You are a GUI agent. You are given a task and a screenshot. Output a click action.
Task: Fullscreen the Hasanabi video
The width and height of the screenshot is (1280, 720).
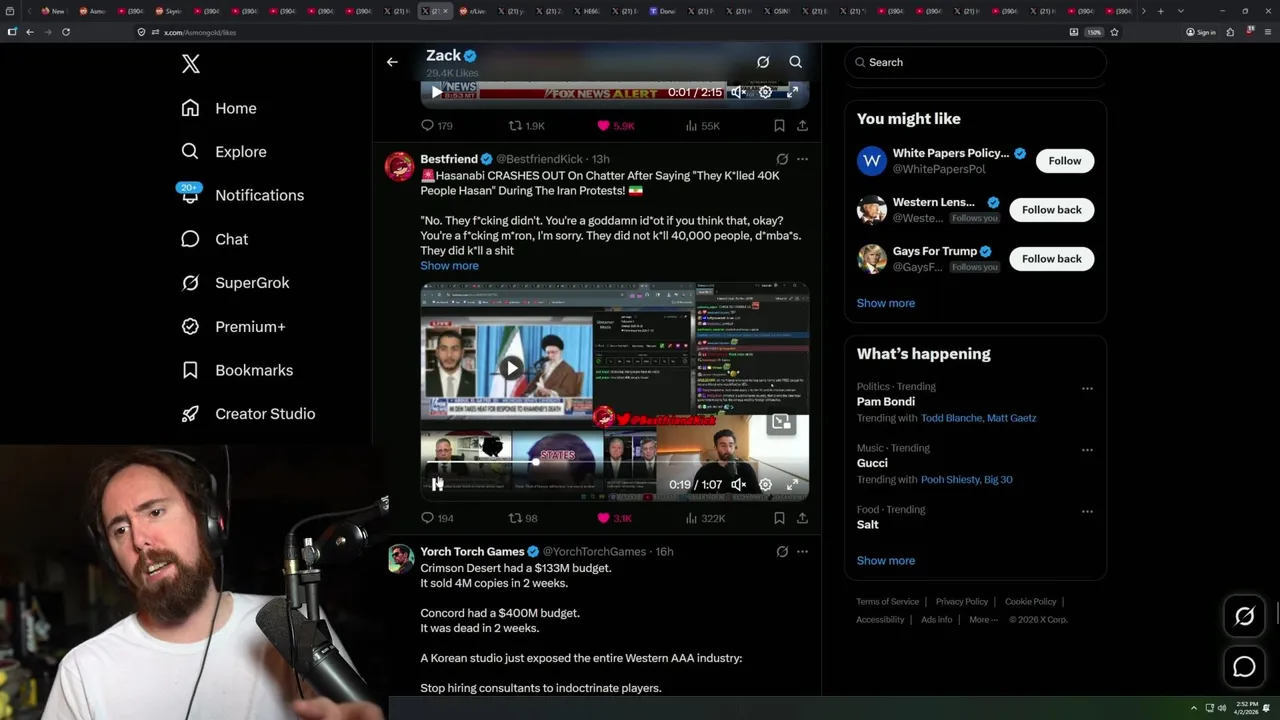tap(792, 484)
